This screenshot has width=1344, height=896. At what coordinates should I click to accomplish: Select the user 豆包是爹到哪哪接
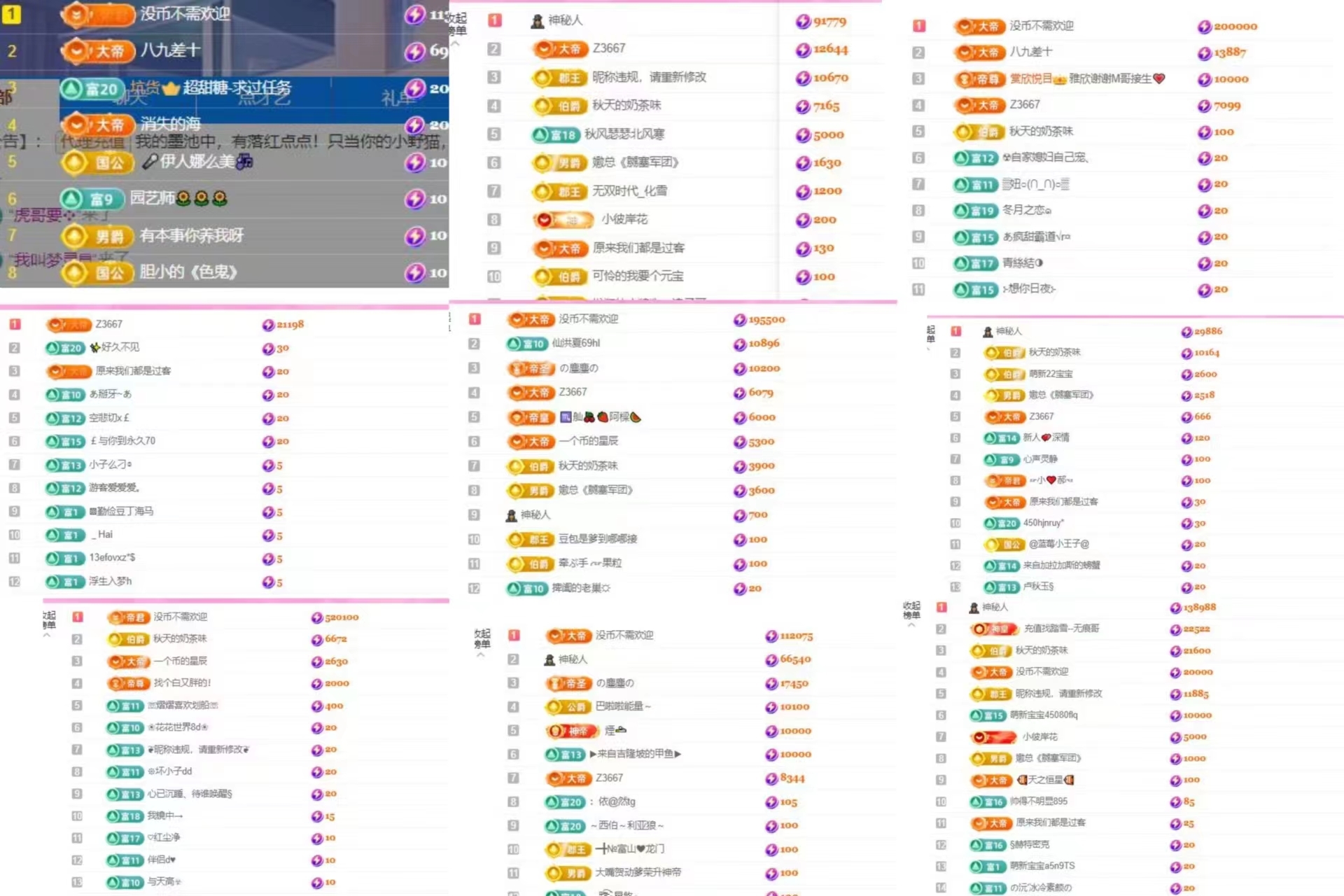pyautogui.click(x=598, y=539)
